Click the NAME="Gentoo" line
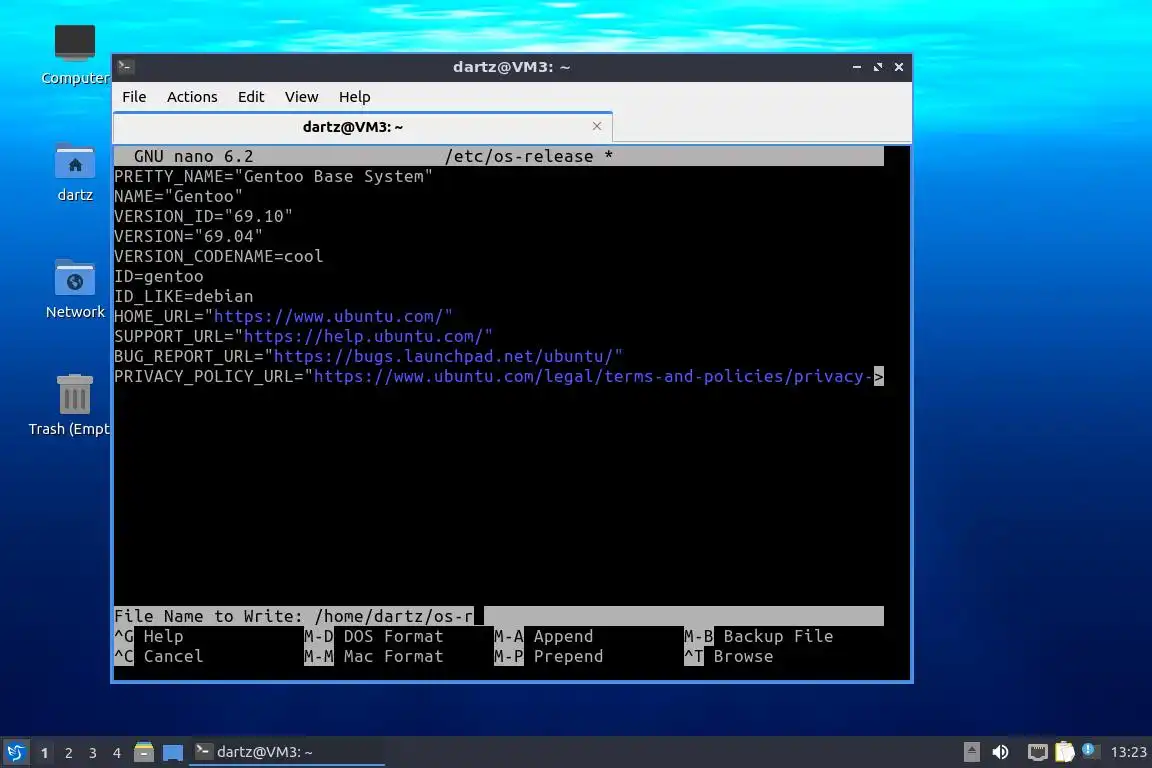The image size is (1152, 768). pos(179,196)
